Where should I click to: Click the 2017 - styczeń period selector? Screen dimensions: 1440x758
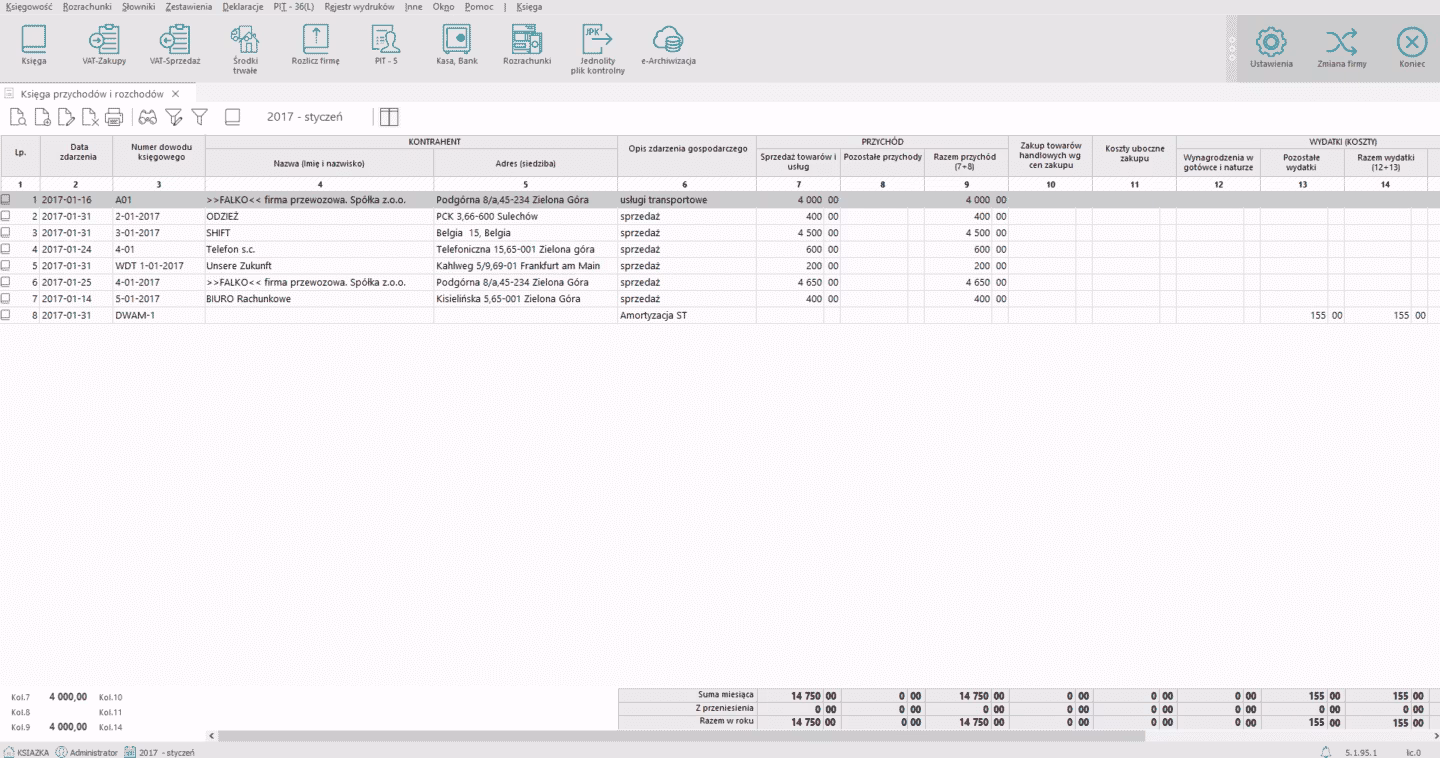(x=304, y=117)
